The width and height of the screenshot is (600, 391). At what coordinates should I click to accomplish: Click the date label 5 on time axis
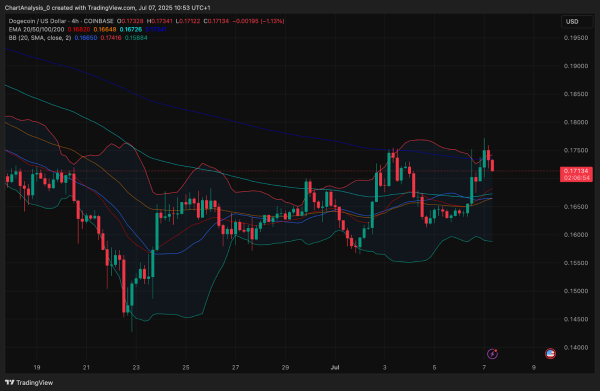[x=434, y=367]
